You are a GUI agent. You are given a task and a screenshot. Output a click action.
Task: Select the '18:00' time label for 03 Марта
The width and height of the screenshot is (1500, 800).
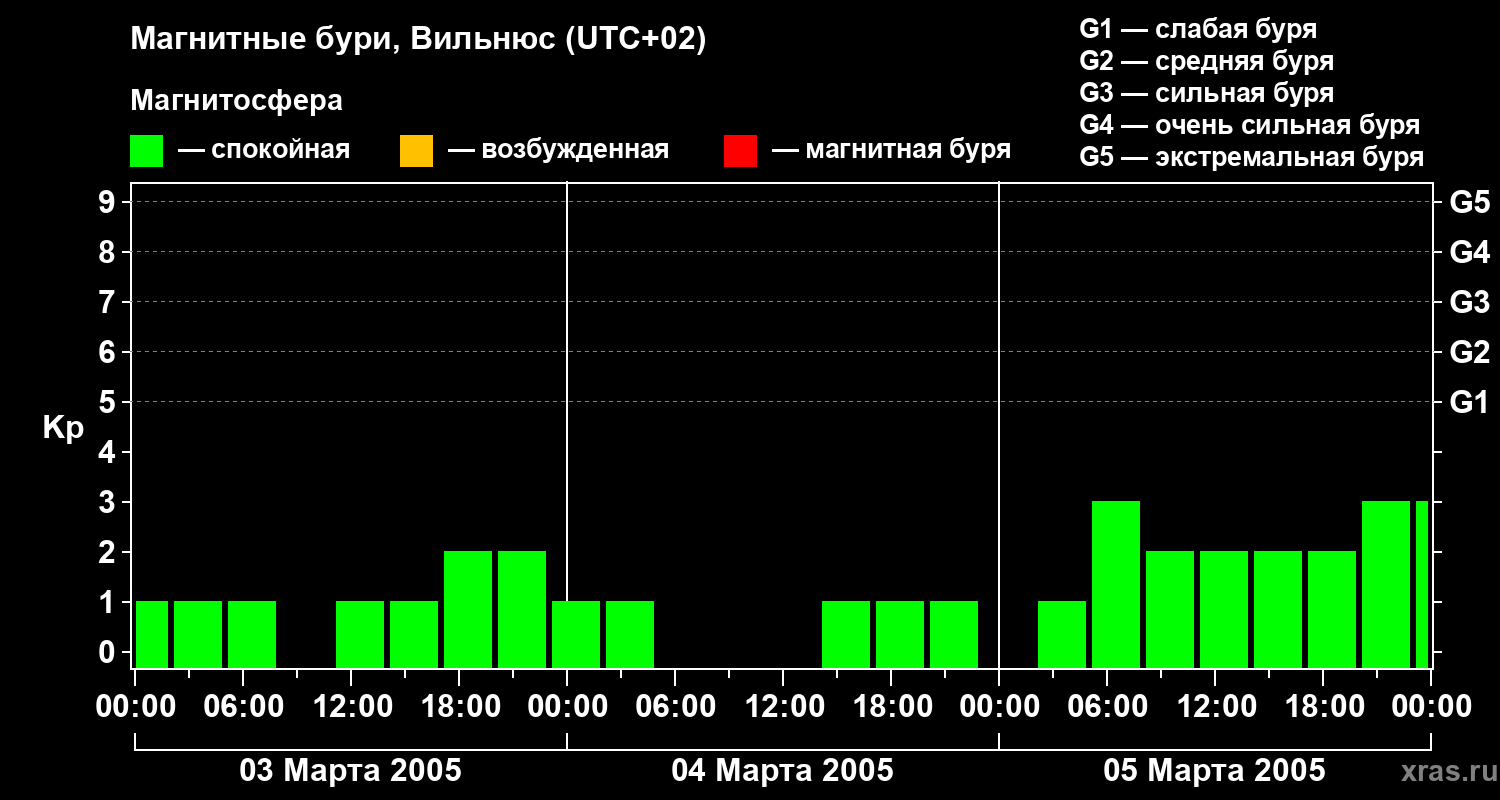(x=459, y=706)
